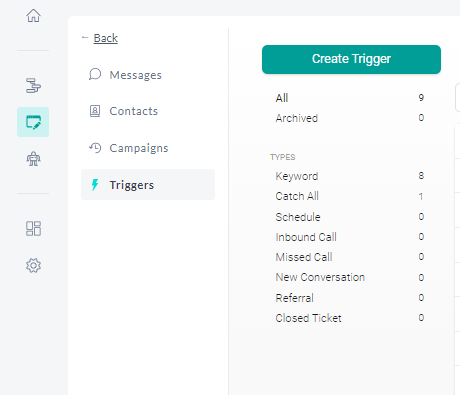Filter triggers by Keyword type
The height and width of the screenshot is (395, 460).
pos(349,176)
